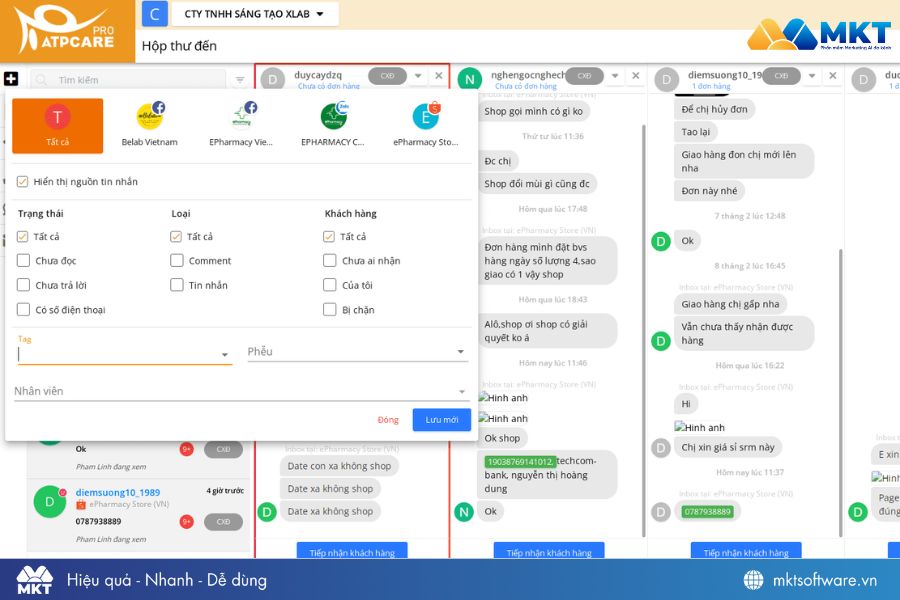Click CXĐ badge in diemsuong10_19 chat header
900x600 pixels.
[781, 76]
